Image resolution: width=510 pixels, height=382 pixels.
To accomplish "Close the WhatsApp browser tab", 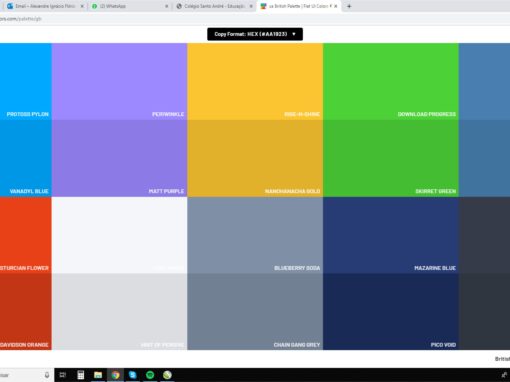I will click(167, 6).
